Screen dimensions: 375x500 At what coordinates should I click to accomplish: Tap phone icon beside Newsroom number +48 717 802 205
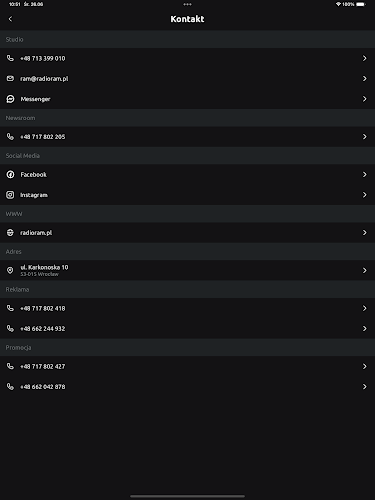10,137
